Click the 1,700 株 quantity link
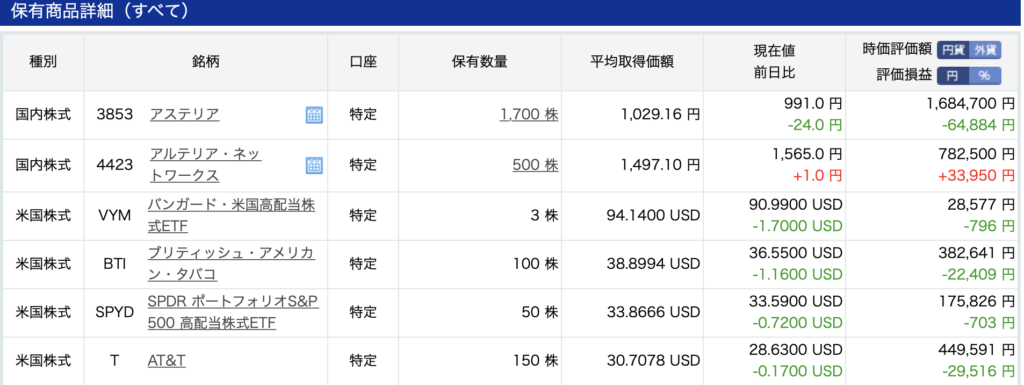1024x385 pixels. pos(529,114)
